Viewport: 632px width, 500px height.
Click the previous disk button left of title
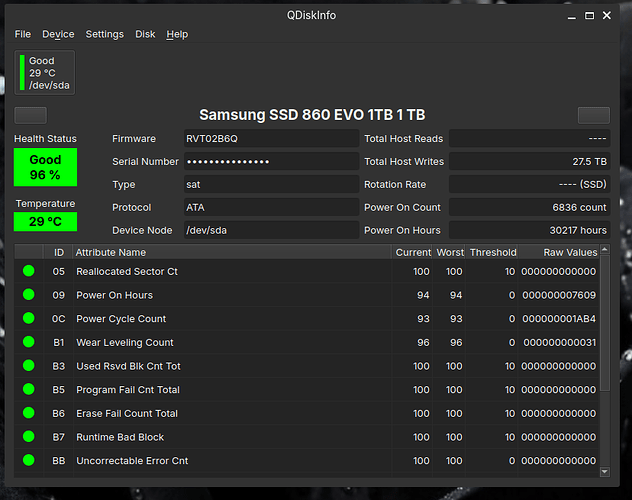(31, 115)
